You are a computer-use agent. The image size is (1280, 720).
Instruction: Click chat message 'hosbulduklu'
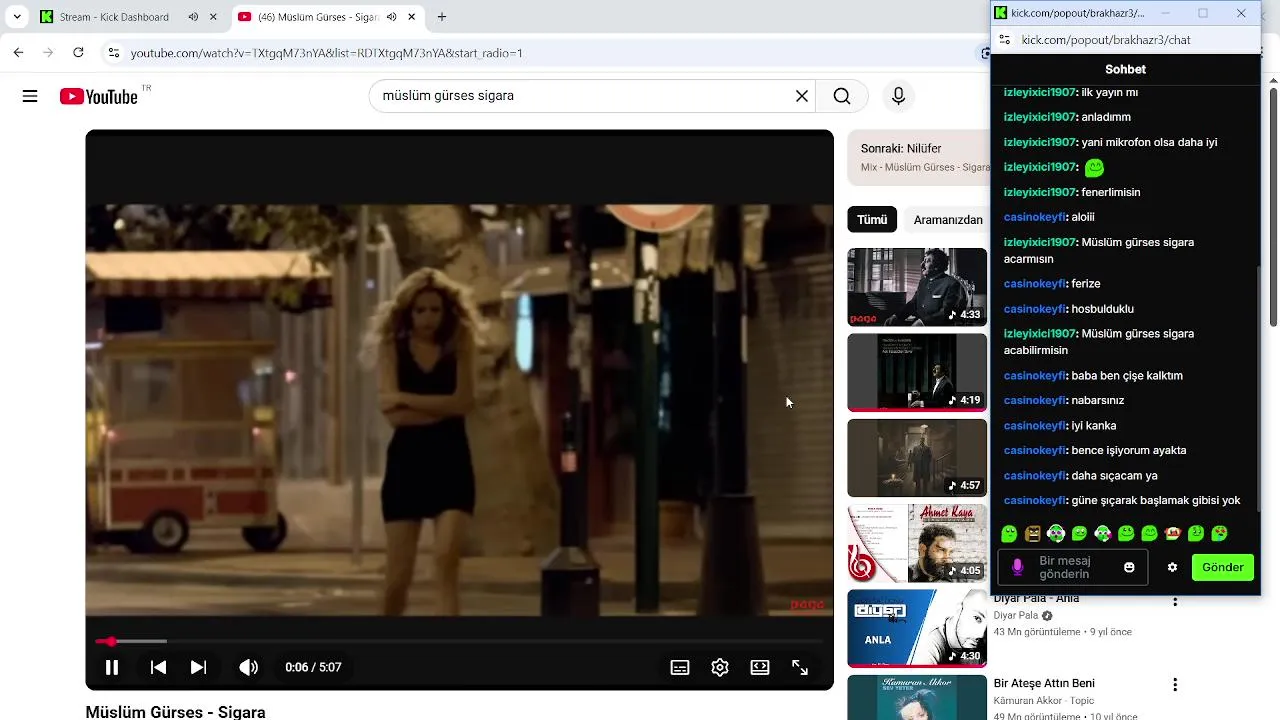(1102, 309)
